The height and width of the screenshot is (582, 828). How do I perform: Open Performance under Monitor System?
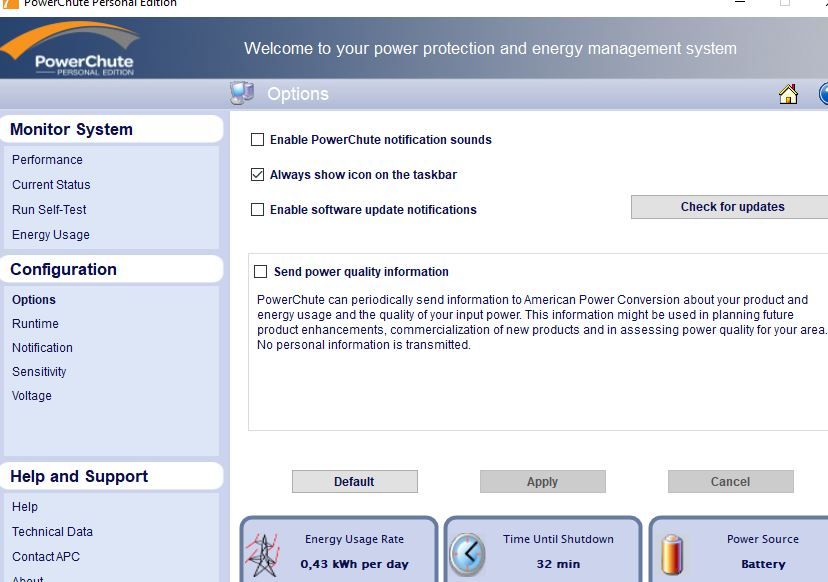pos(47,159)
